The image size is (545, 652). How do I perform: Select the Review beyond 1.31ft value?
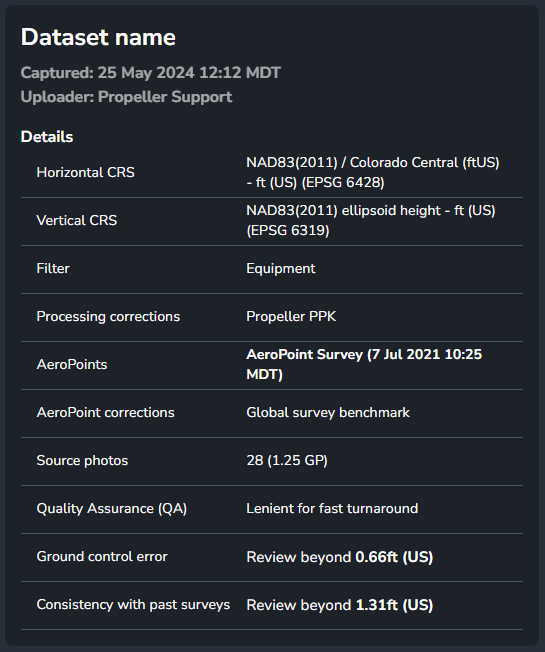click(x=340, y=605)
